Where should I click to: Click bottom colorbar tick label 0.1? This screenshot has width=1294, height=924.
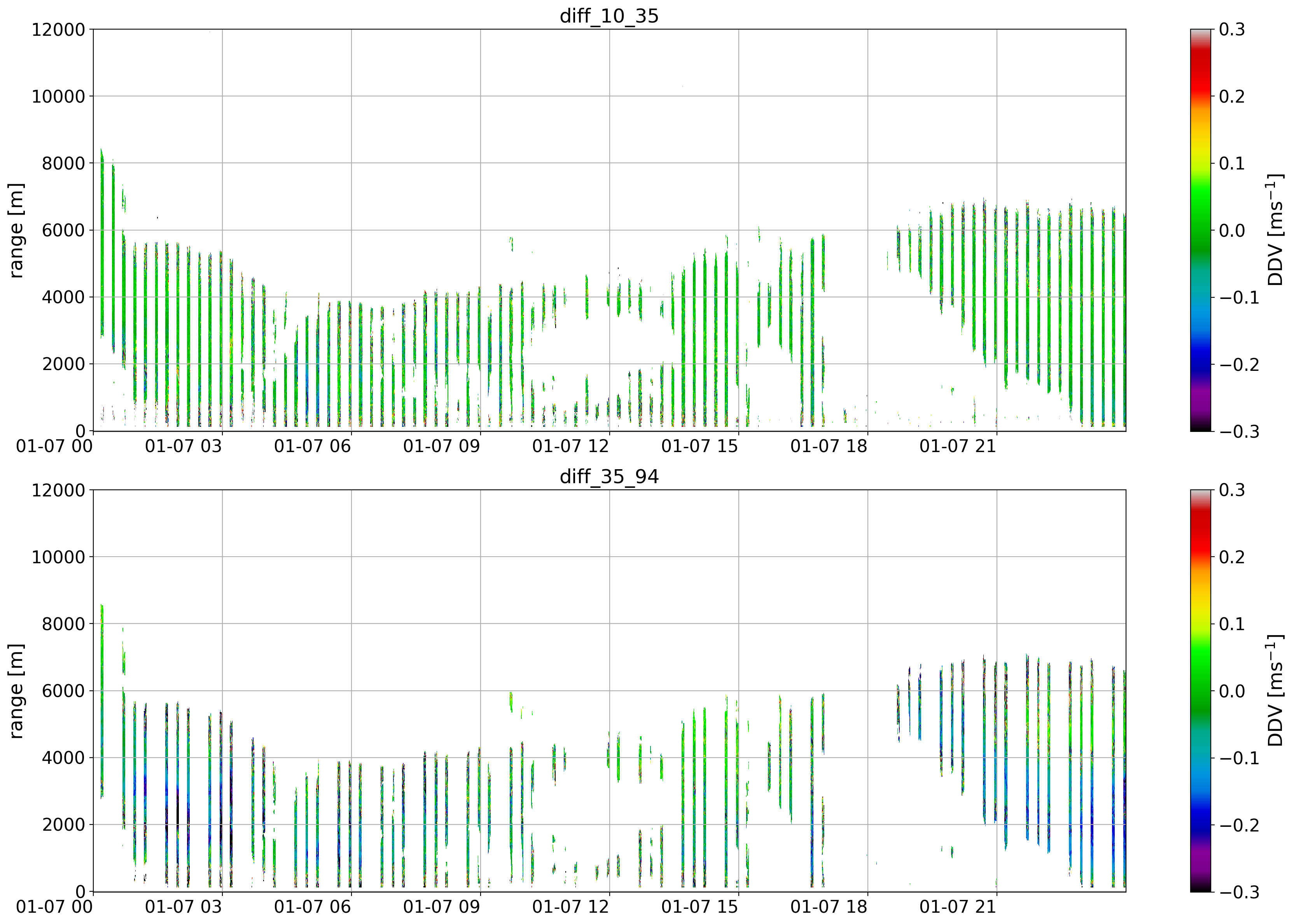pyautogui.click(x=1232, y=624)
